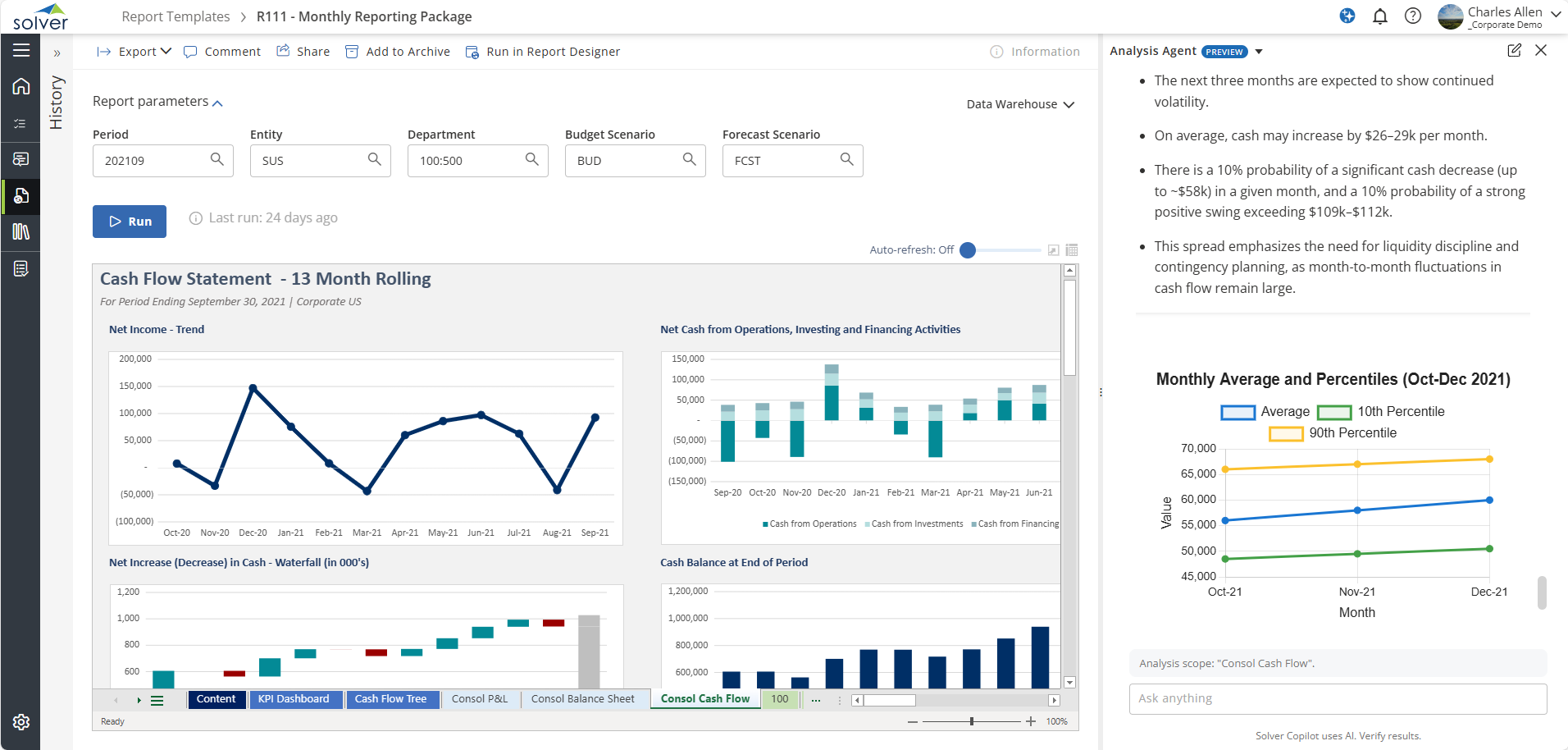Click the new chat edit icon
Image resolution: width=1568 pixels, height=750 pixels.
tap(1514, 51)
